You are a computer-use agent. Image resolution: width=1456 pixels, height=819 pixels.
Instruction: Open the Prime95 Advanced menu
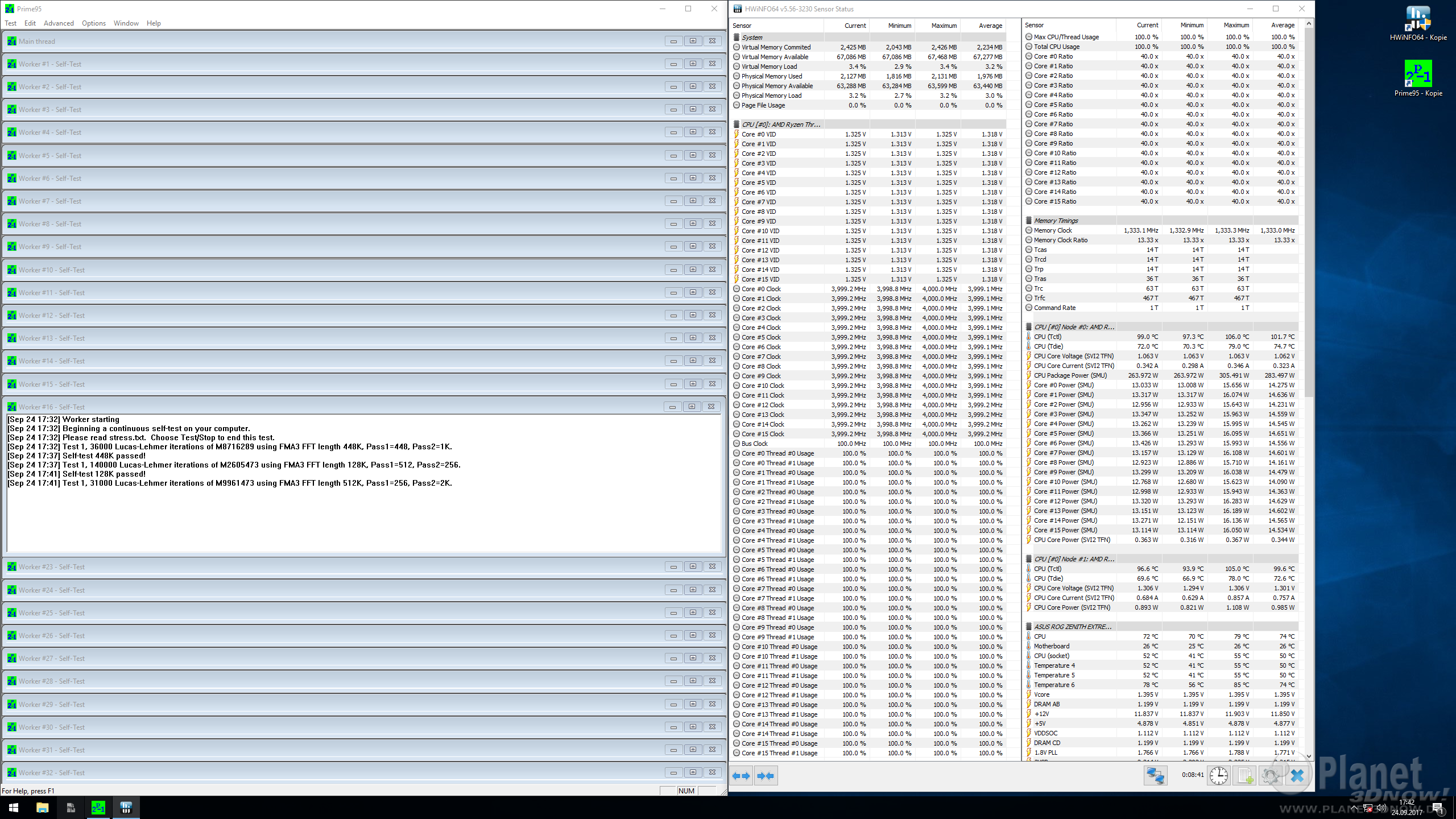coord(59,23)
